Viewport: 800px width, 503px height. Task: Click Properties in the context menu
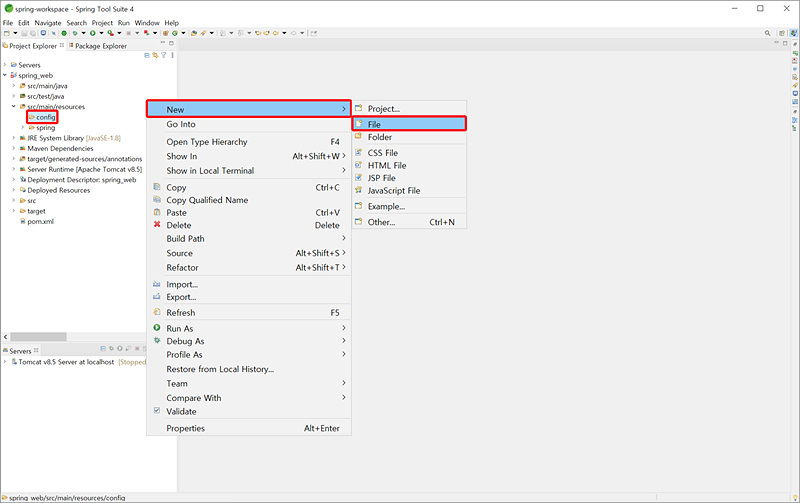click(x=249, y=429)
